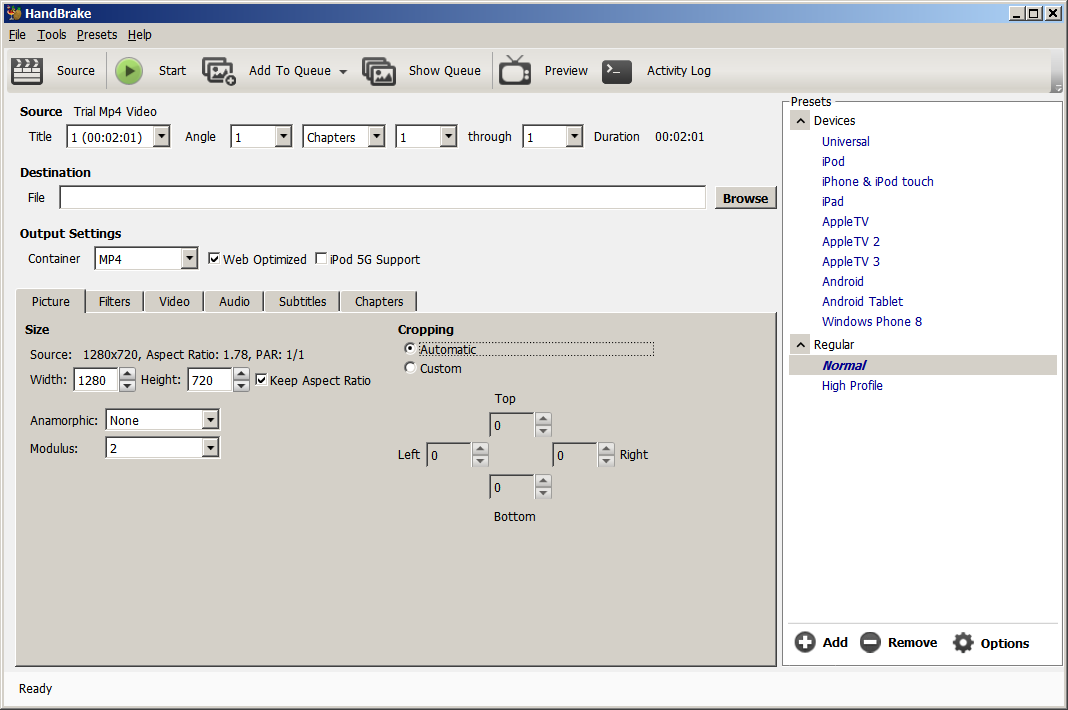Open the Activity Log terminal icon
The width and height of the screenshot is (1068, 710).
(617, 71)
